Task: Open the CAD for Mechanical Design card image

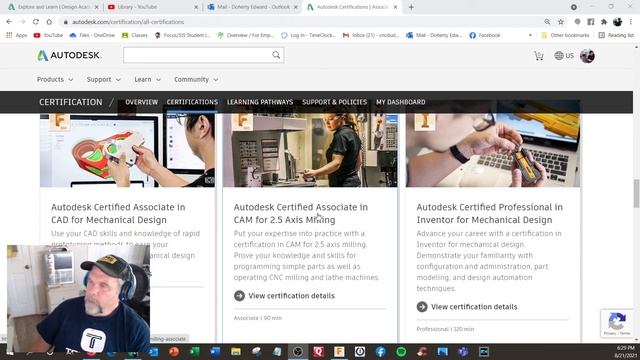Action: tap(127, 150)
